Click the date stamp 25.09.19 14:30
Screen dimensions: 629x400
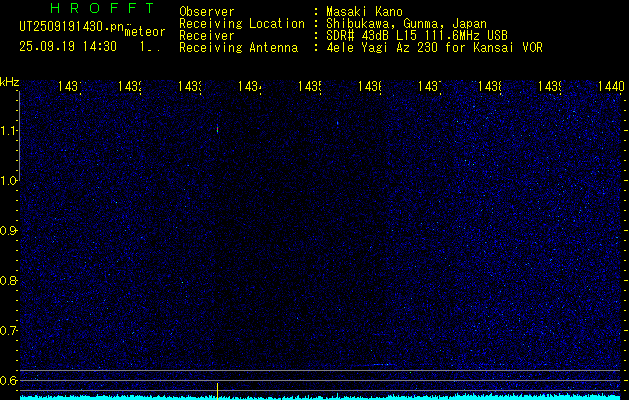click(x=68, y=47)
